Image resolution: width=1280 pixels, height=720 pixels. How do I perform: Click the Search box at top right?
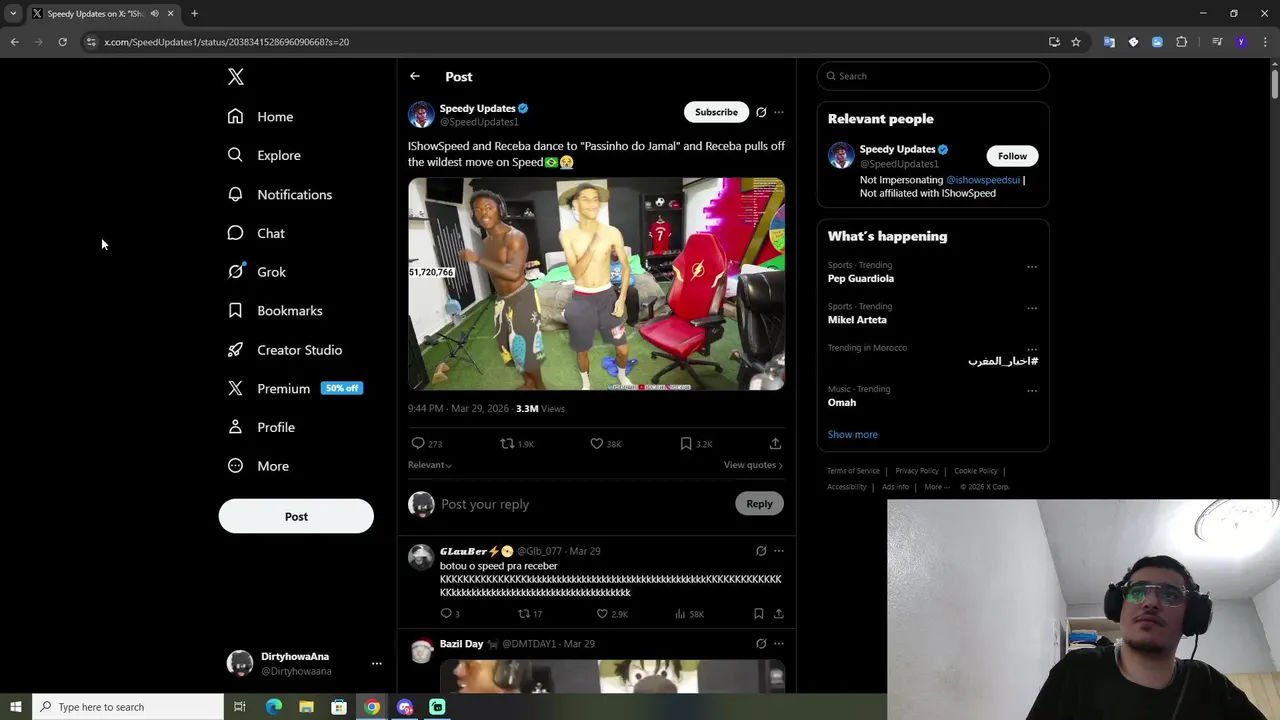pos(933,76)
